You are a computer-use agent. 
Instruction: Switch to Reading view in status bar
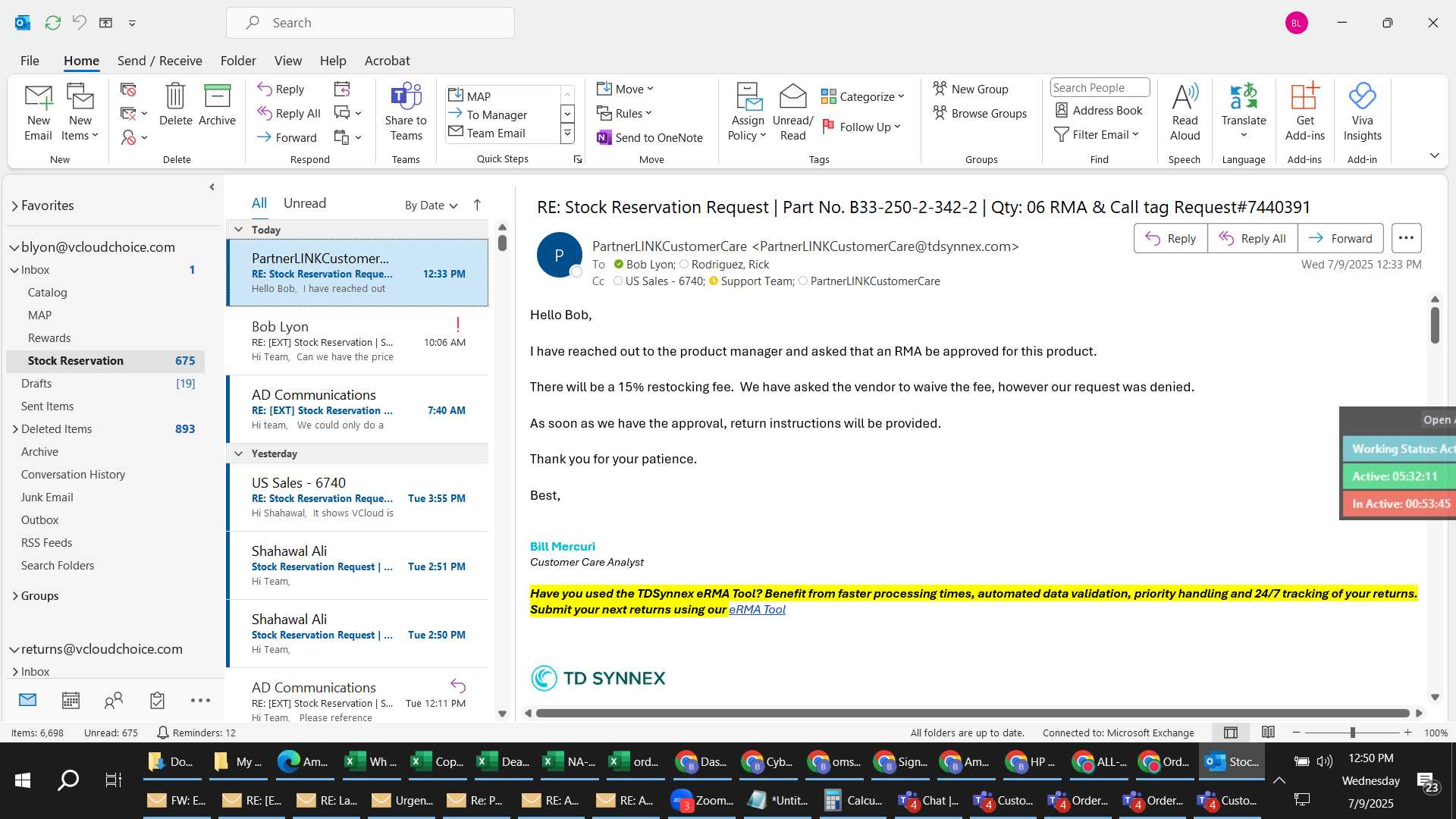click(1268, 733)
